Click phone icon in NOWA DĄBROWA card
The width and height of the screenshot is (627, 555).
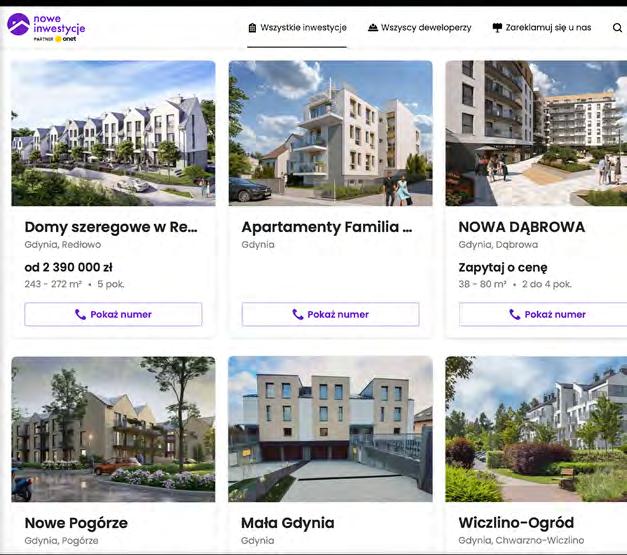[515, 314]
